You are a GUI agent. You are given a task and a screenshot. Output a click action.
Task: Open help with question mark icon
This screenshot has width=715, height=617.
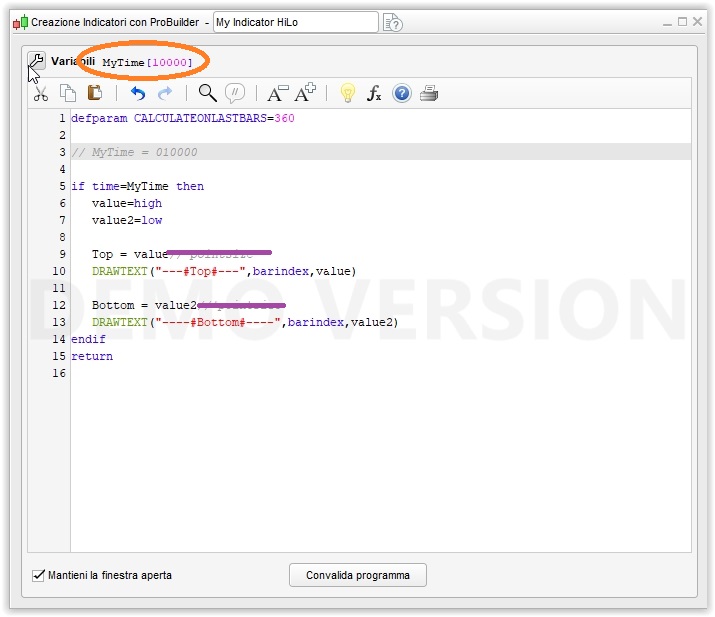click(x=402, y=93)
